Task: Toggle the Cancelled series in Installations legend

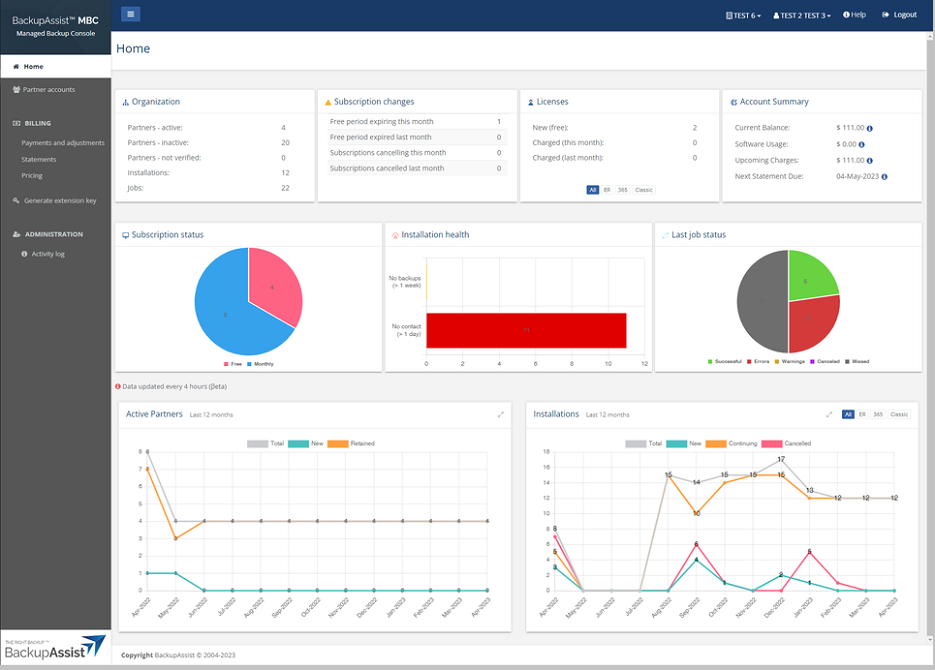Action: coord(787,443)
